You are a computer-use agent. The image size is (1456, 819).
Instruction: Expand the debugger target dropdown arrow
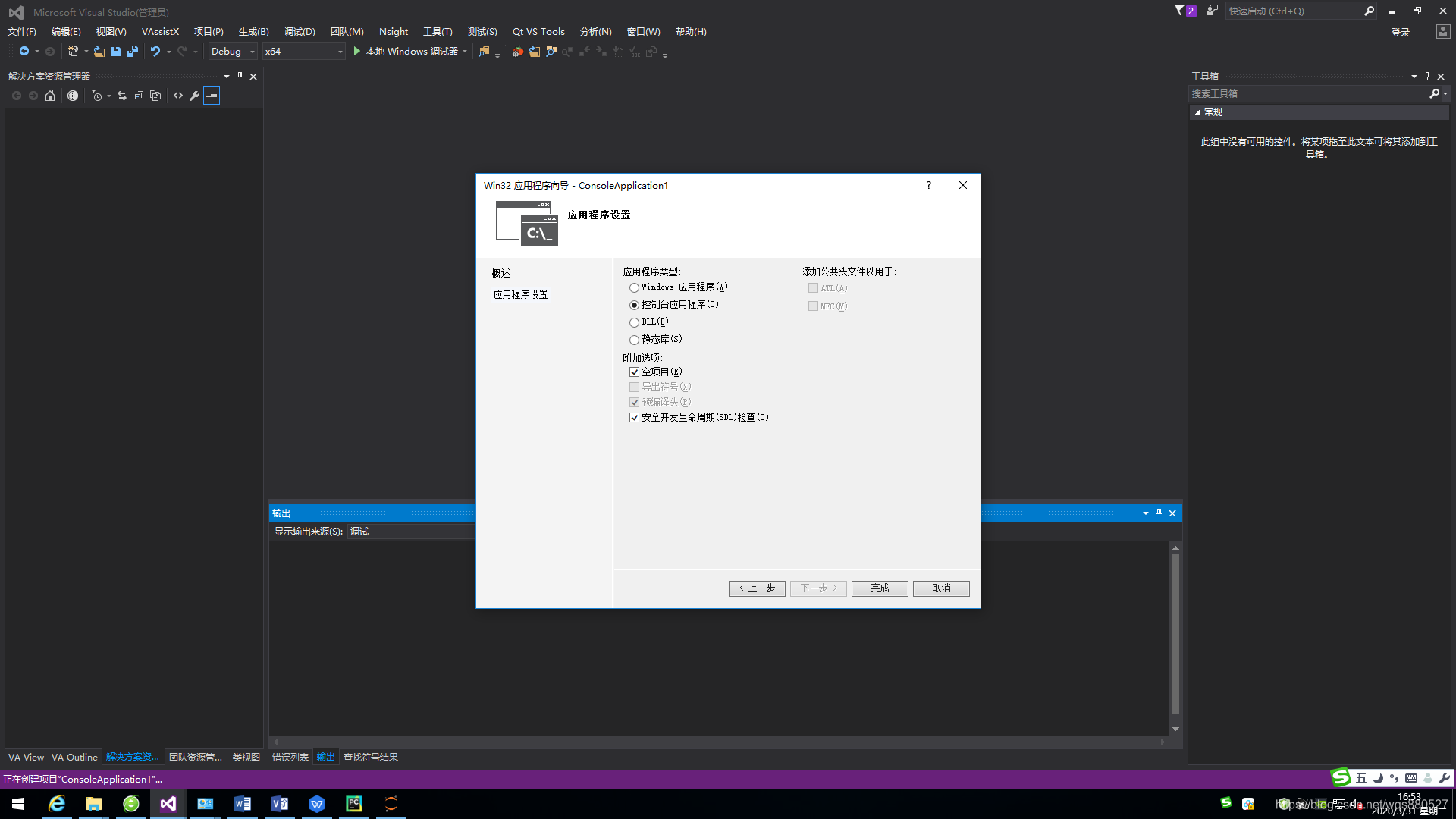coord(465,52)
